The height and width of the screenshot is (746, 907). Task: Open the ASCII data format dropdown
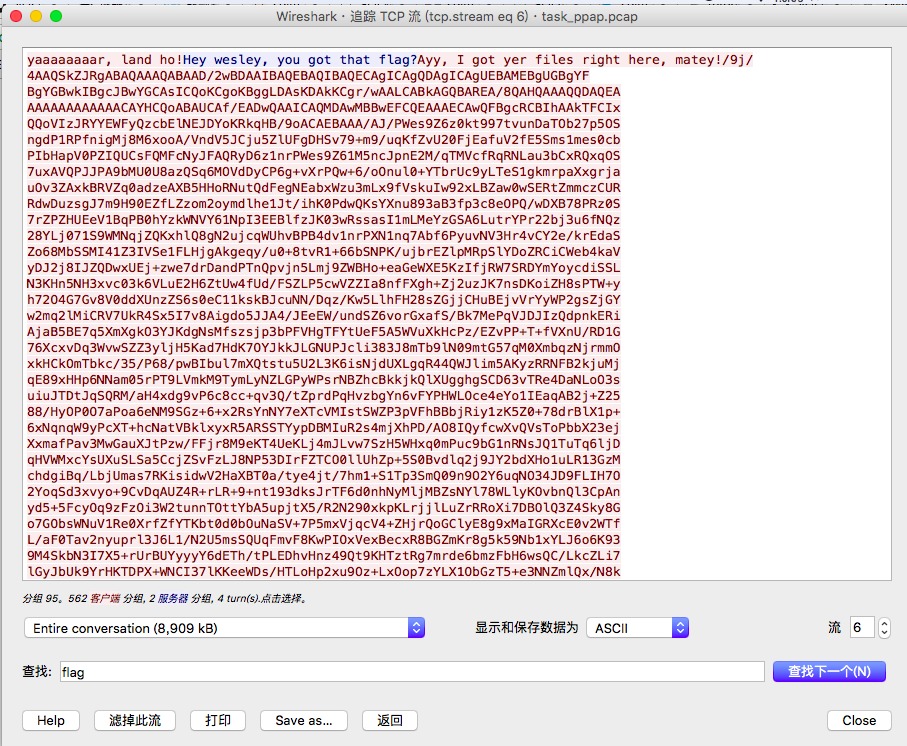click(x=637, y=628)
